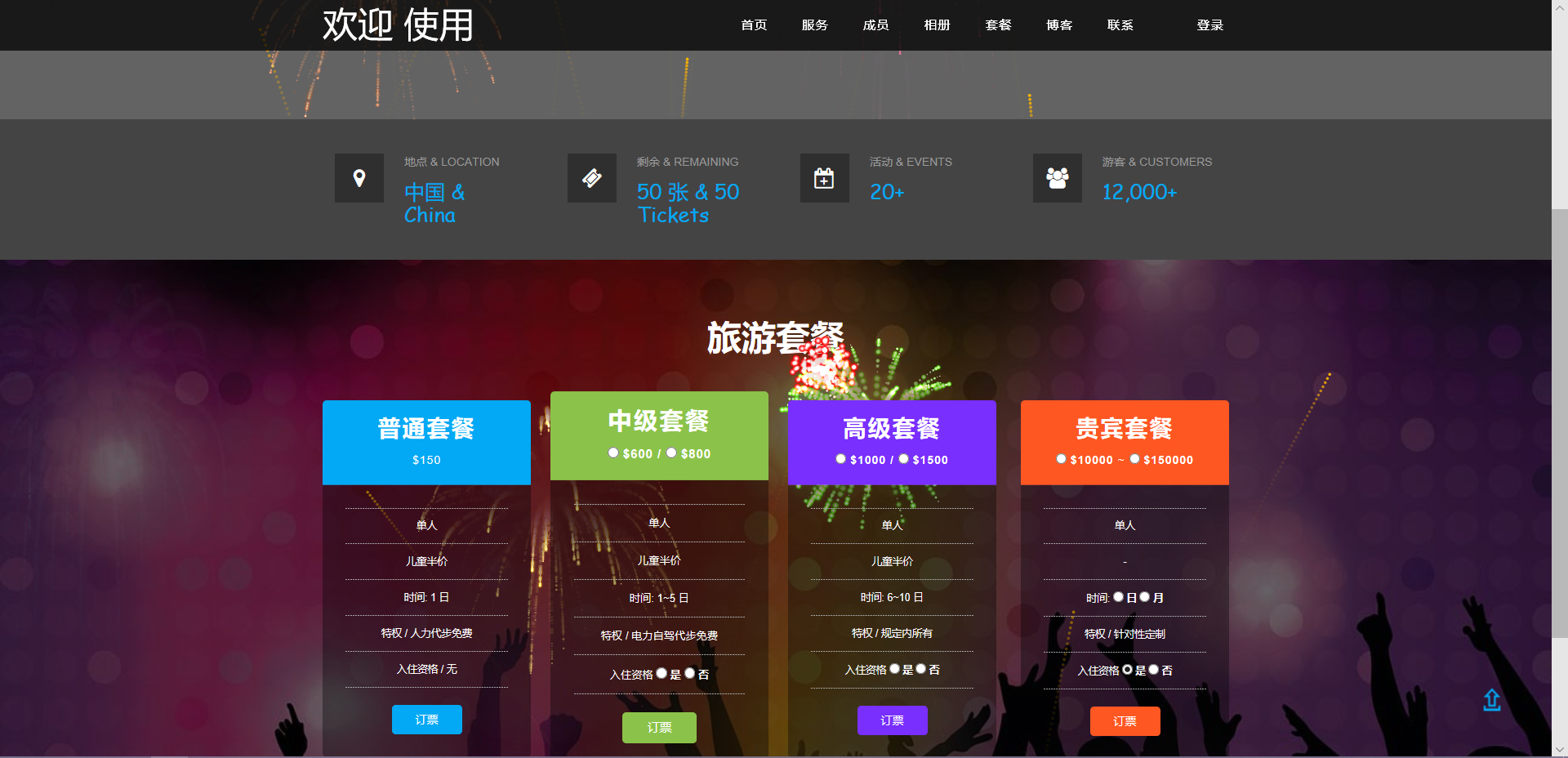Click 入住资格 / 无 in 普通套餐
Screen dimensions: 1568x758
[426, 669]
